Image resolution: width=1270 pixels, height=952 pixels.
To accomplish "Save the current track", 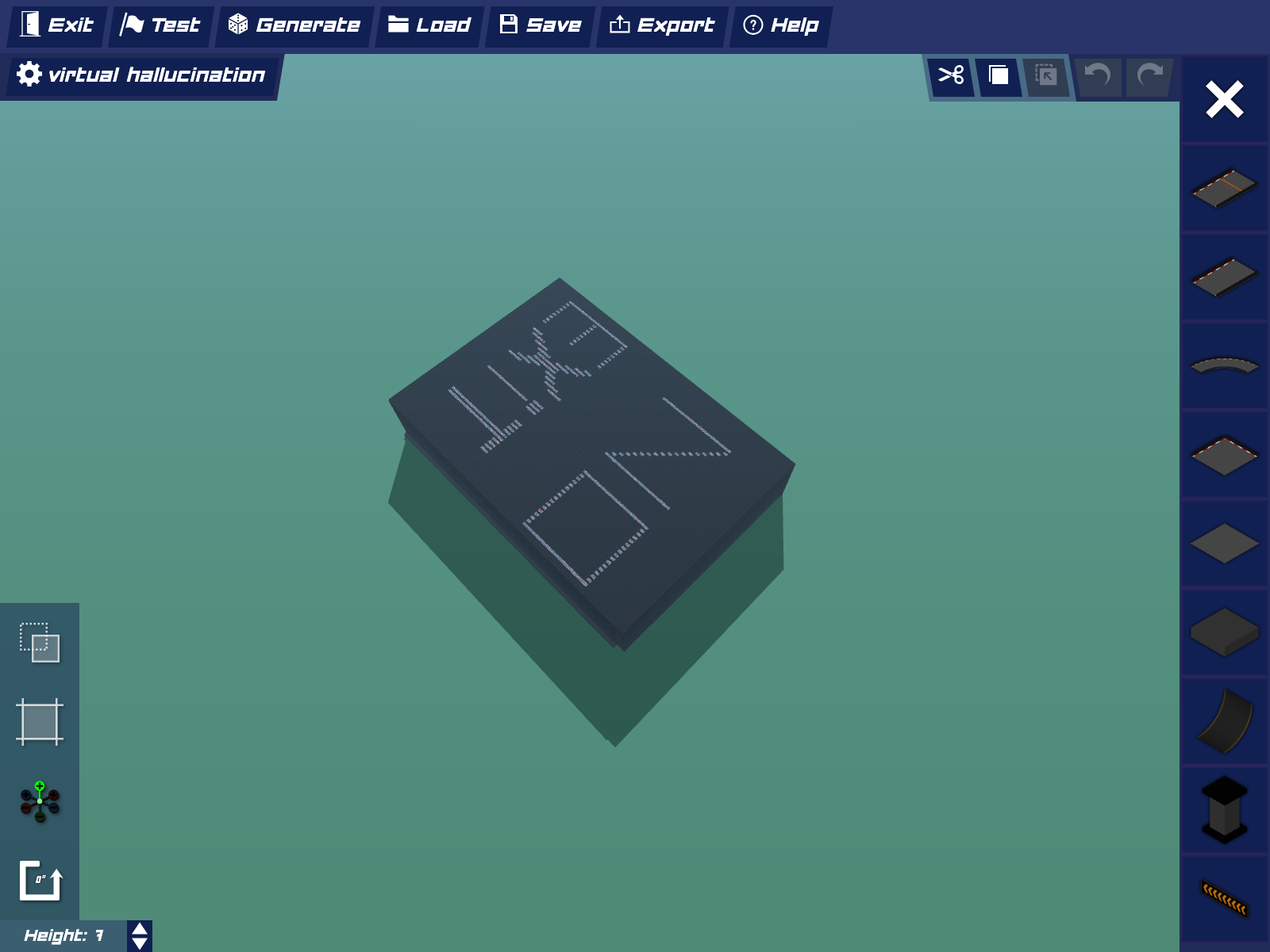I will (541, 25).
